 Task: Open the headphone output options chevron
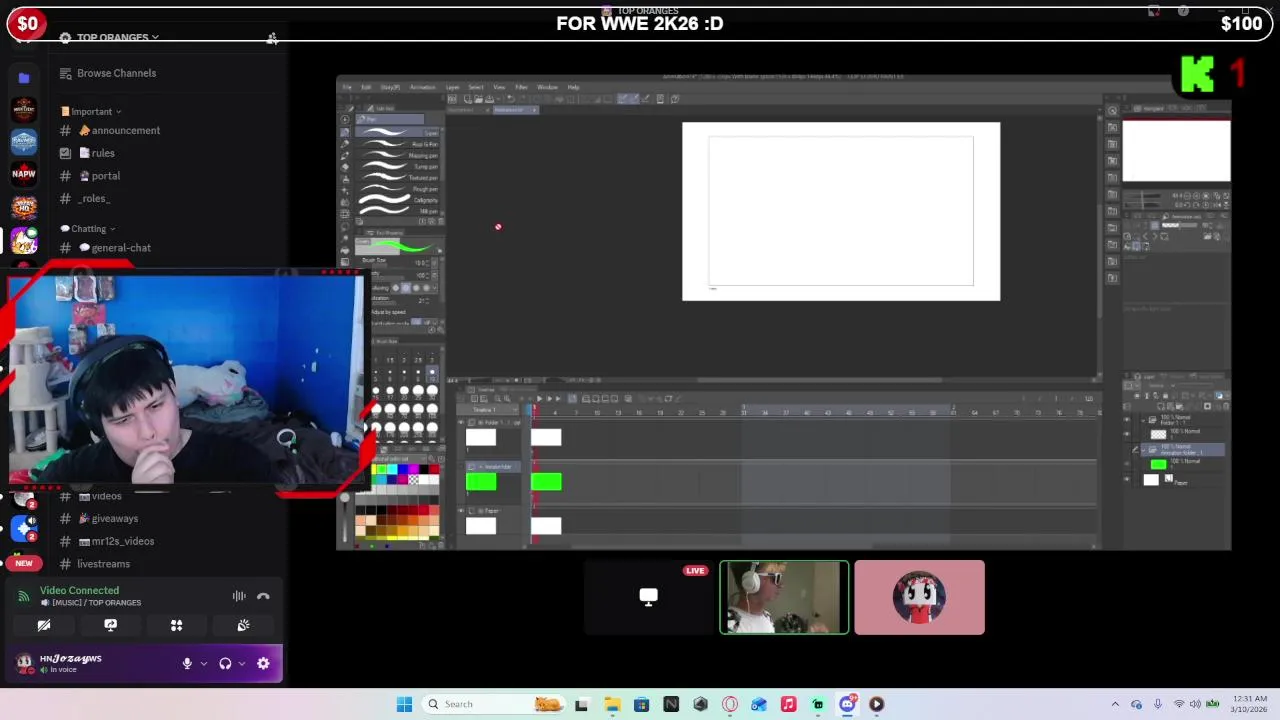(242, 663)
